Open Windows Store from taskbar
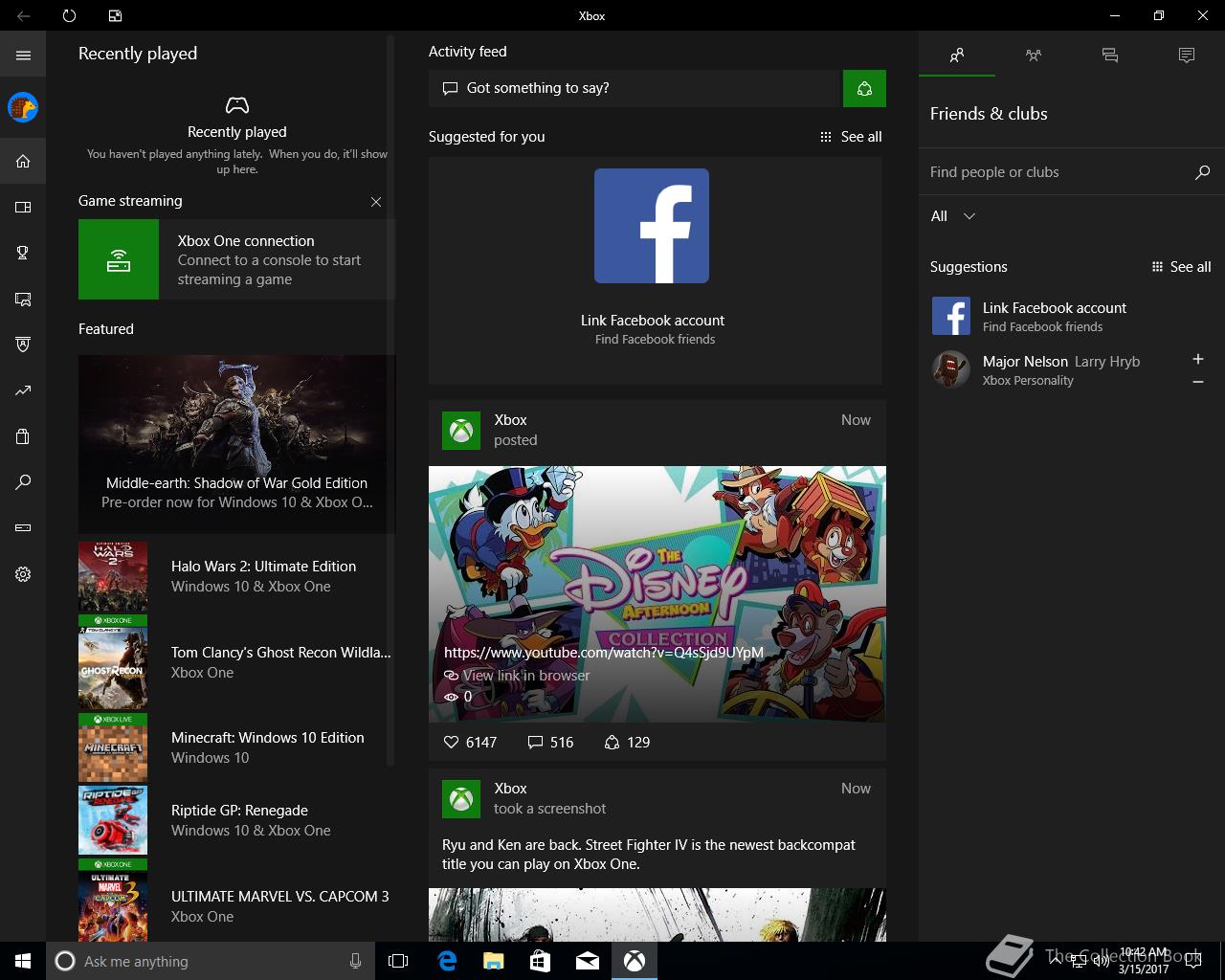1225x980 pixels. [x=541, y=961]
